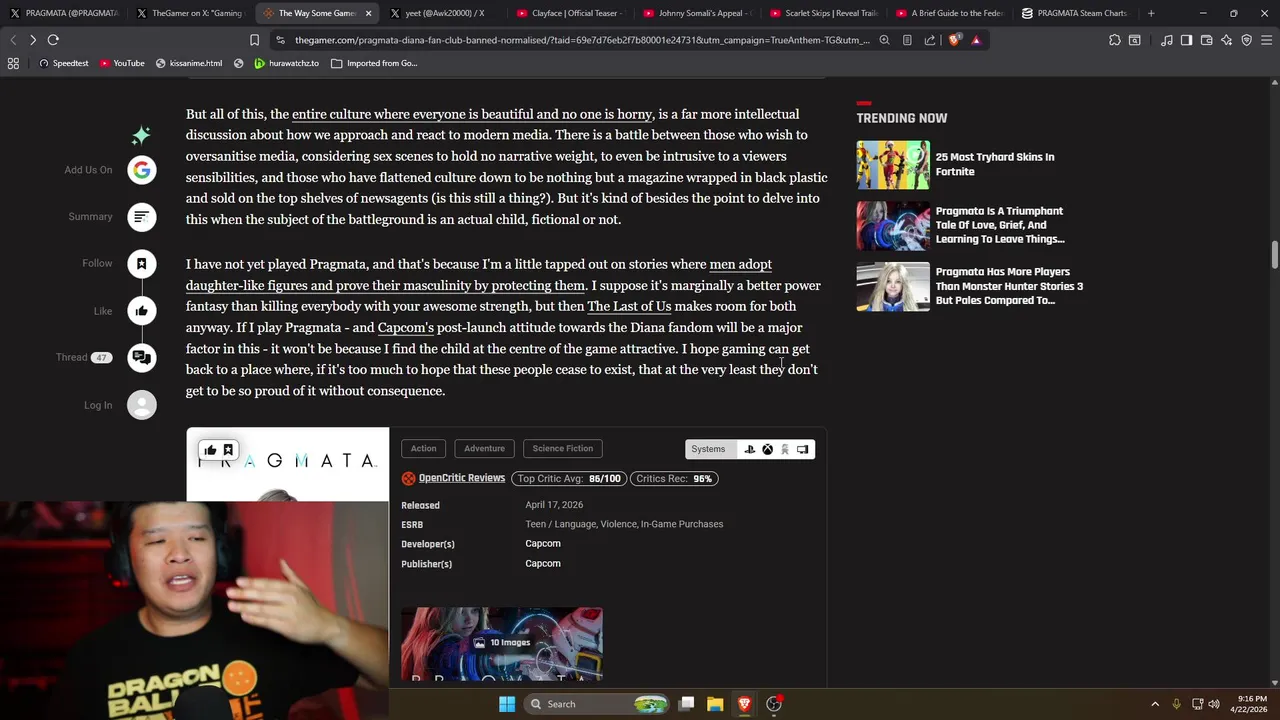Toggle the browser sidebar panel

1186,40
